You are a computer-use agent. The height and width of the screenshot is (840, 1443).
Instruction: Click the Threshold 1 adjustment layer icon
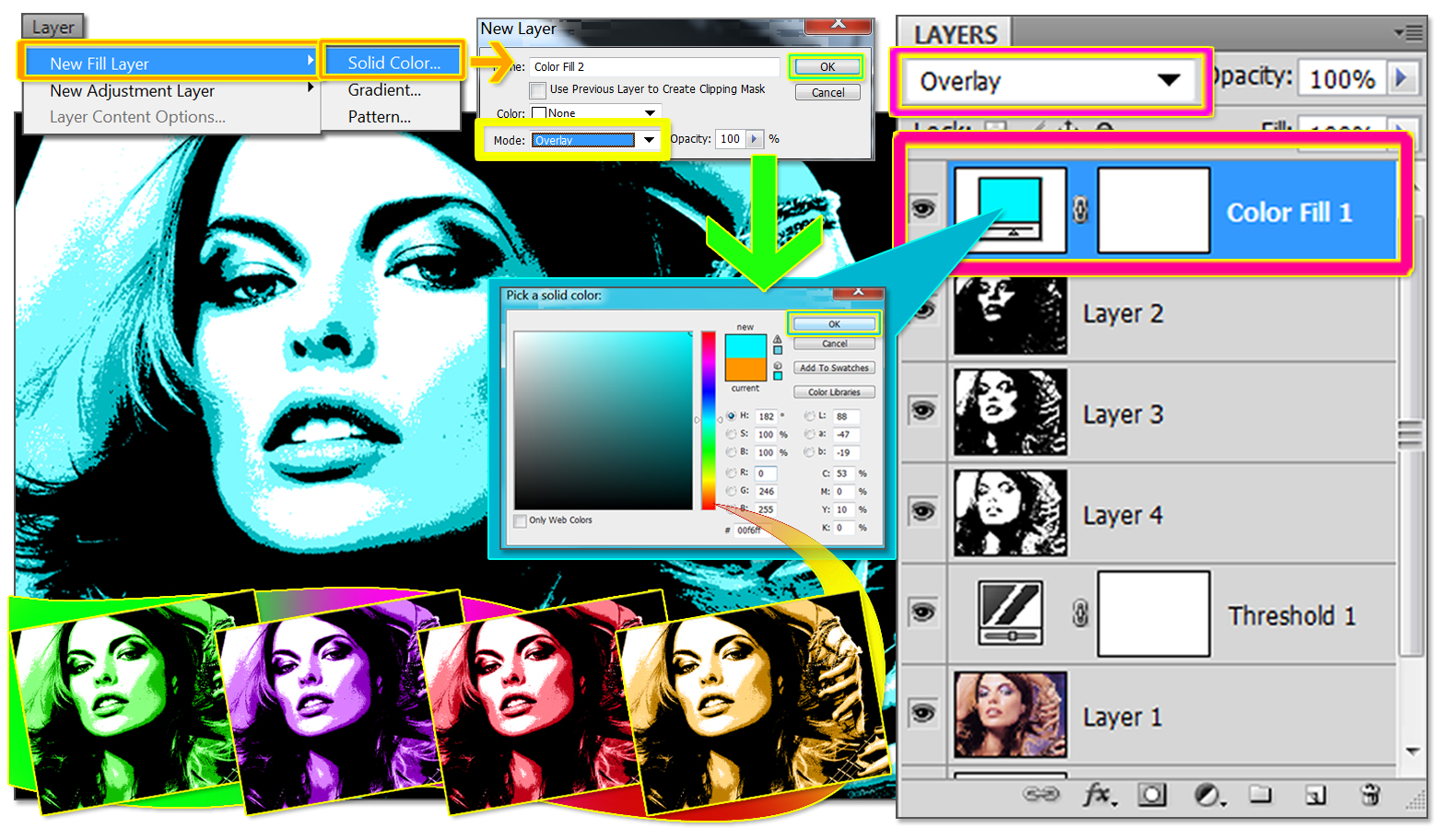point(1010,612)
